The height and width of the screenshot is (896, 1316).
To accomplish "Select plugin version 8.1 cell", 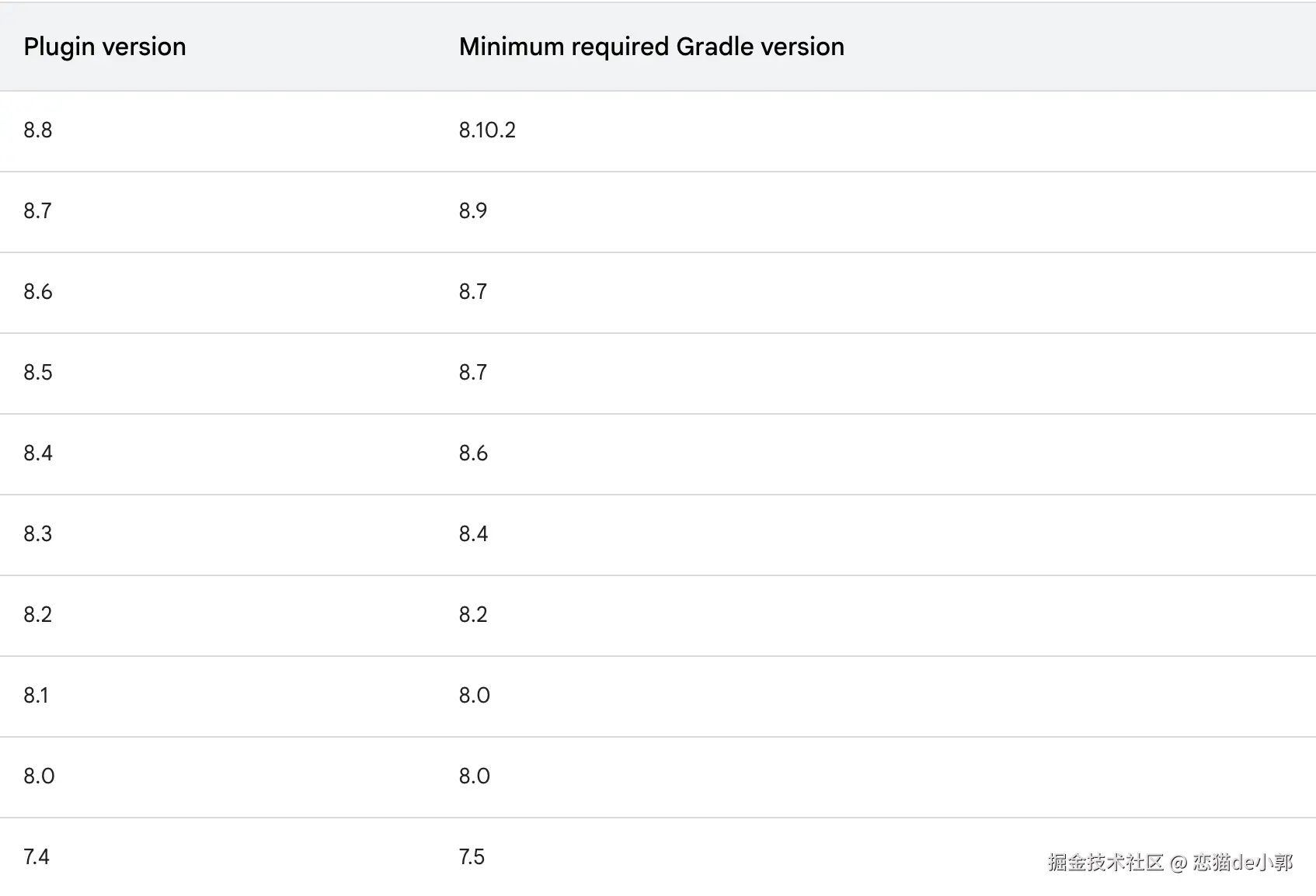I will pos(36,695).
